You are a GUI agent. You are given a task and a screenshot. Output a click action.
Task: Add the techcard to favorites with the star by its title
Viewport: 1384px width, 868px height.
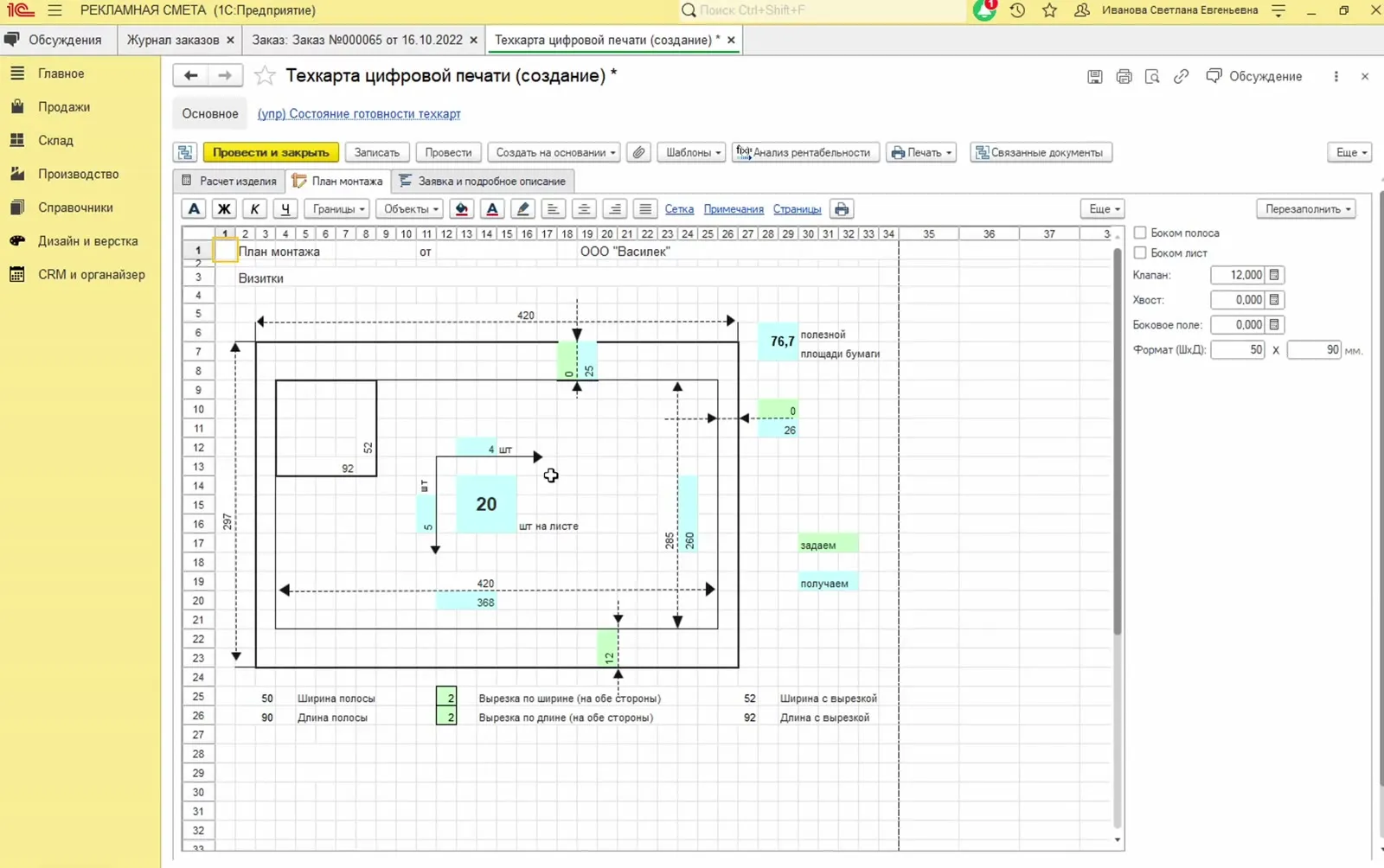click(x=265, y=76)
